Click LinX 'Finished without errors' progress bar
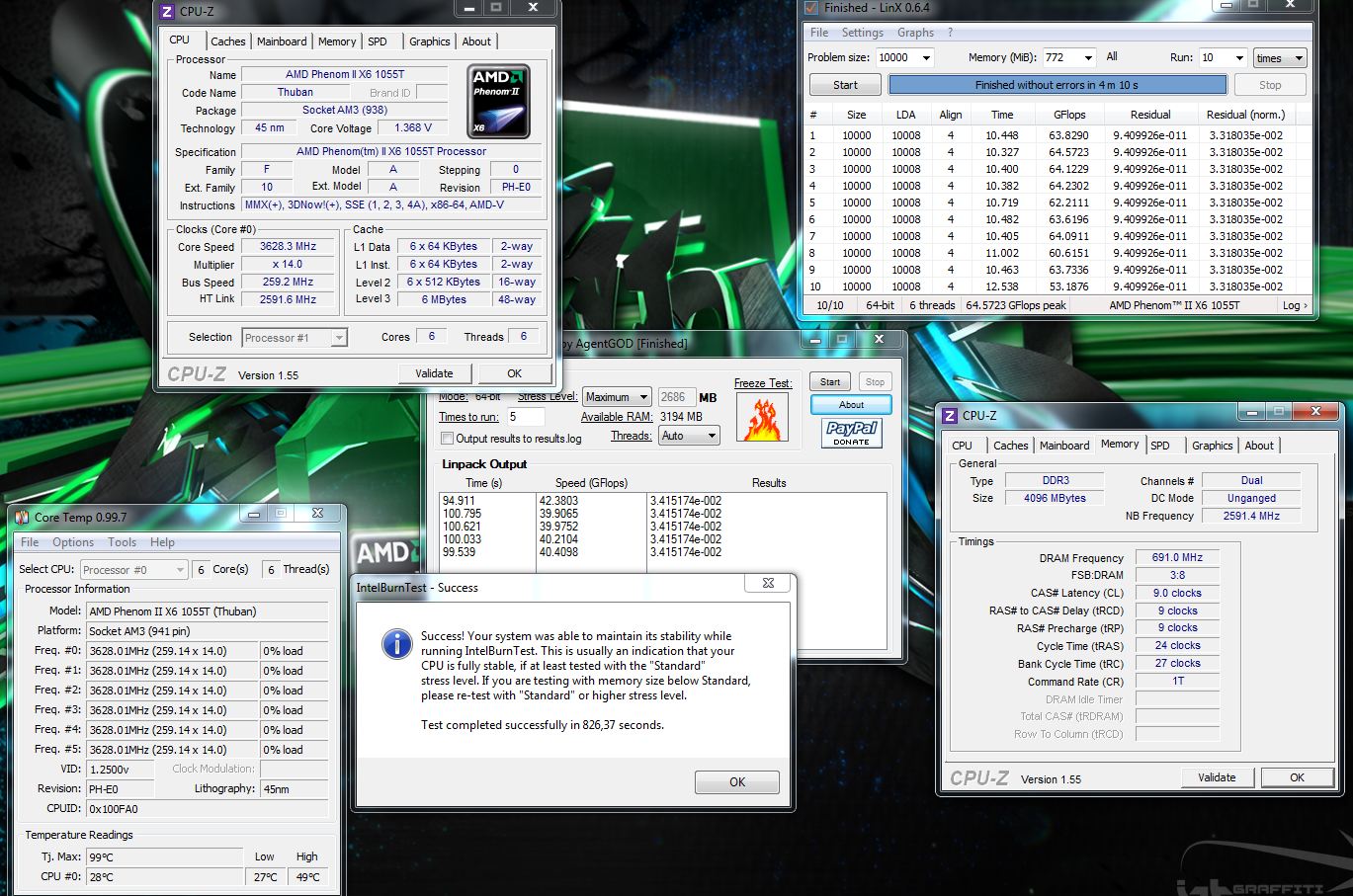This screenshot has height=896, width=1353. 1057,85
